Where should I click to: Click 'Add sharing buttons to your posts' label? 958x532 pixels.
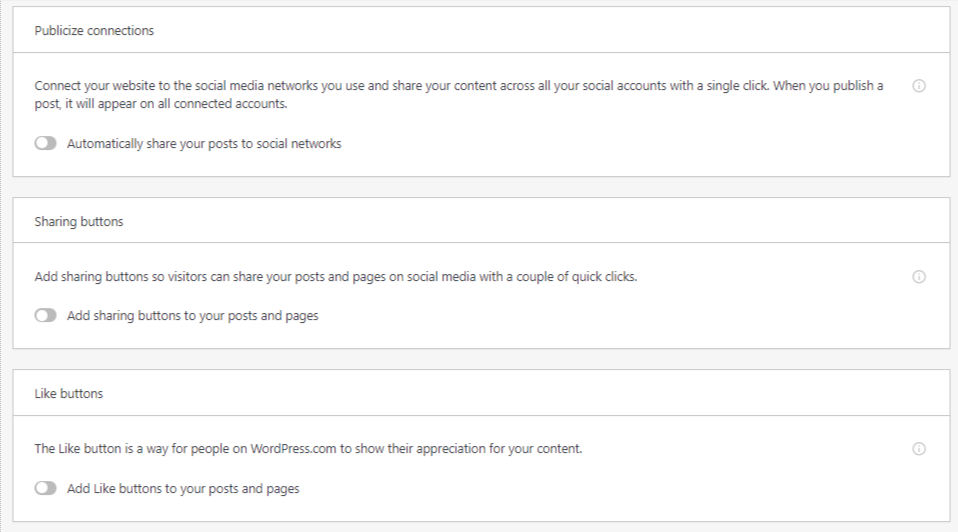click(192, 316)
